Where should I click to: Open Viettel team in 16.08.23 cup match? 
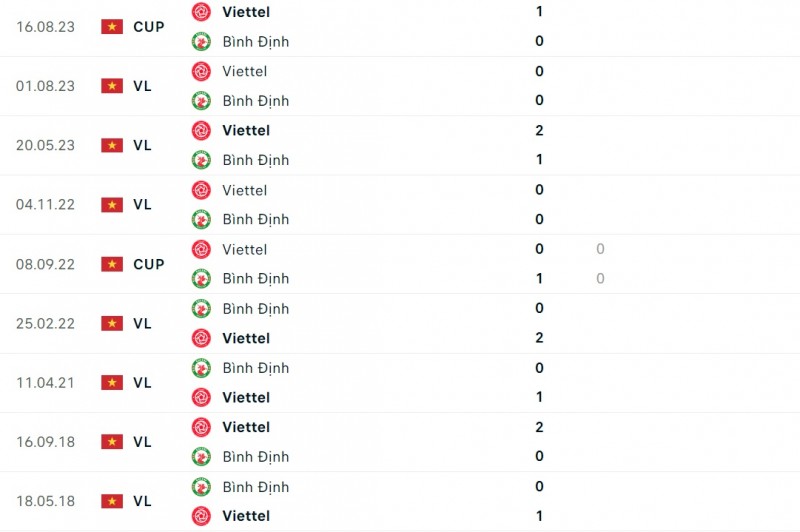[245, 12]
